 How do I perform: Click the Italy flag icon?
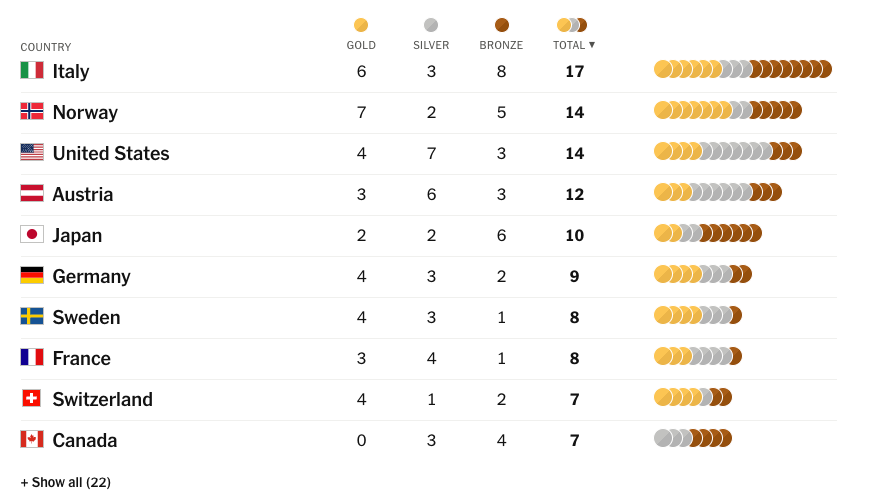(32, 70)
